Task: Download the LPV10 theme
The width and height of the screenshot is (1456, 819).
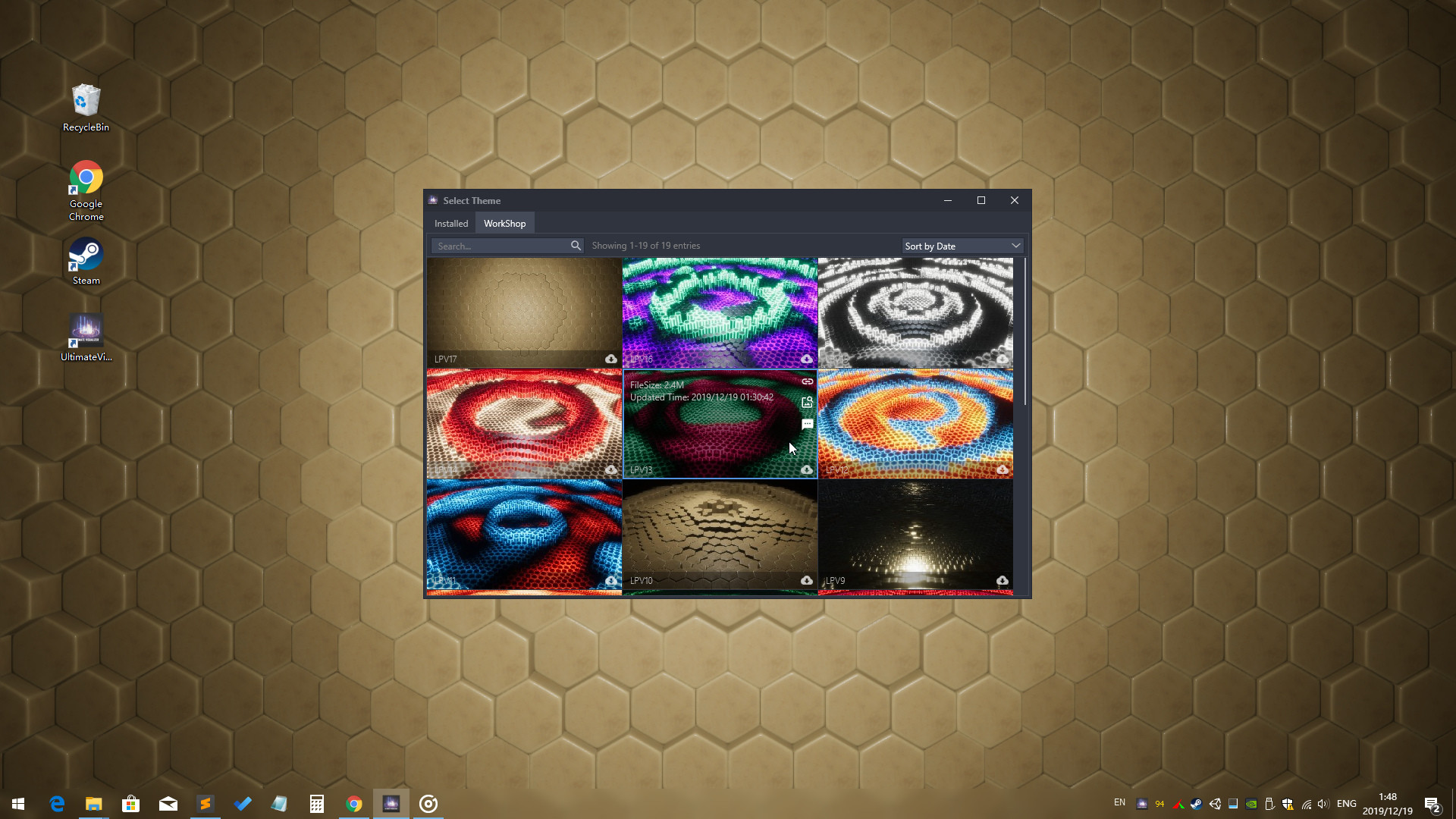Action: pyautogui.click(x=807, y=580)
